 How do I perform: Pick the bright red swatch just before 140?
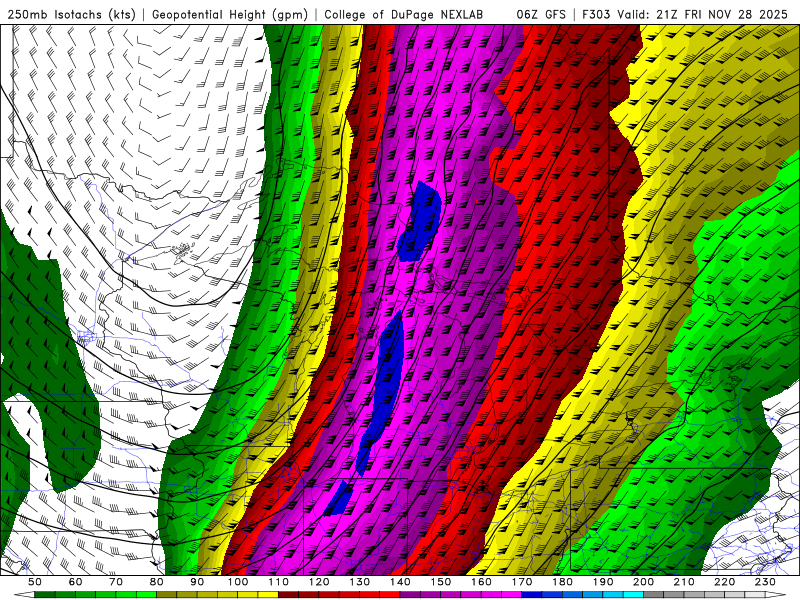pos(390,594)
